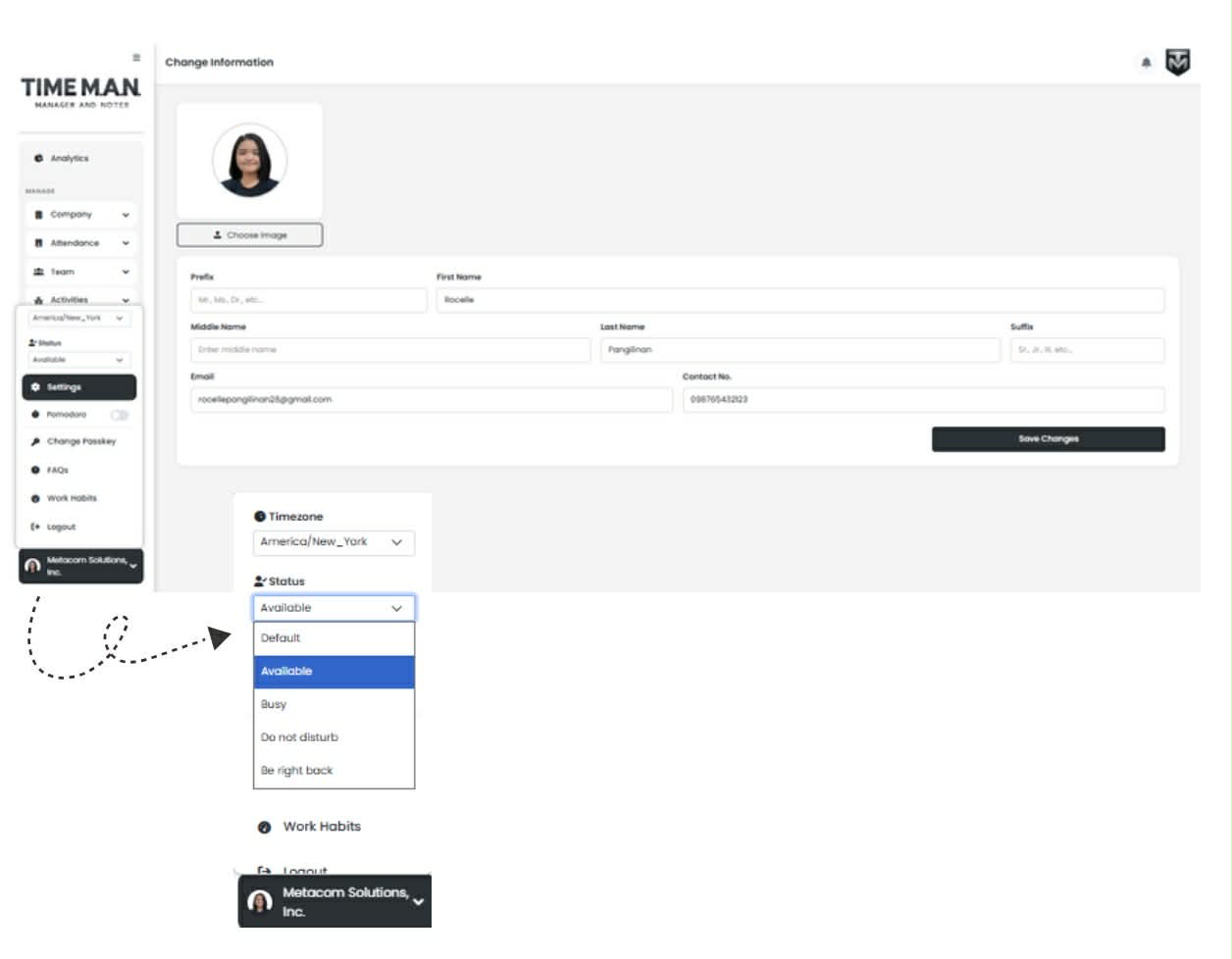Screen dimensions: 1232x959
Task: Click the Choose Image button
Action: 250,234
